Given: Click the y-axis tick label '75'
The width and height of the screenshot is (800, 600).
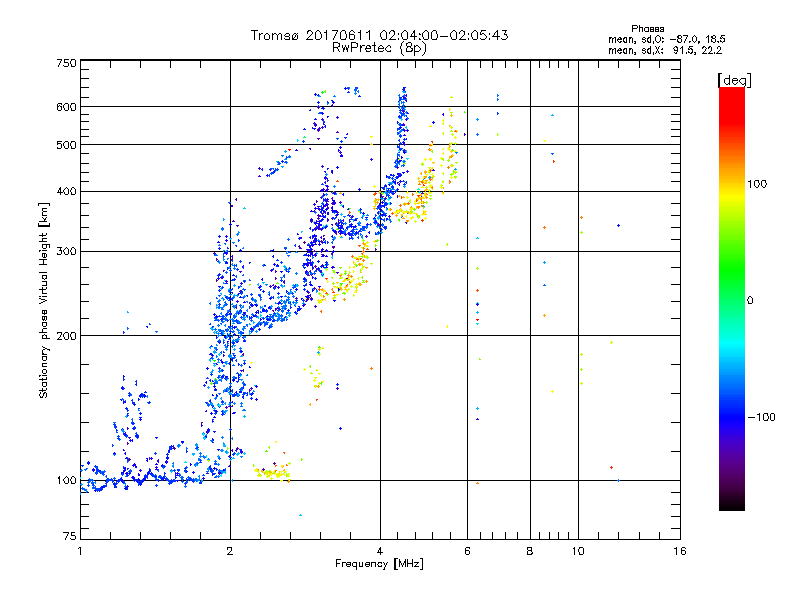Looking at the screenshot, I should click(x=70, y=536).
